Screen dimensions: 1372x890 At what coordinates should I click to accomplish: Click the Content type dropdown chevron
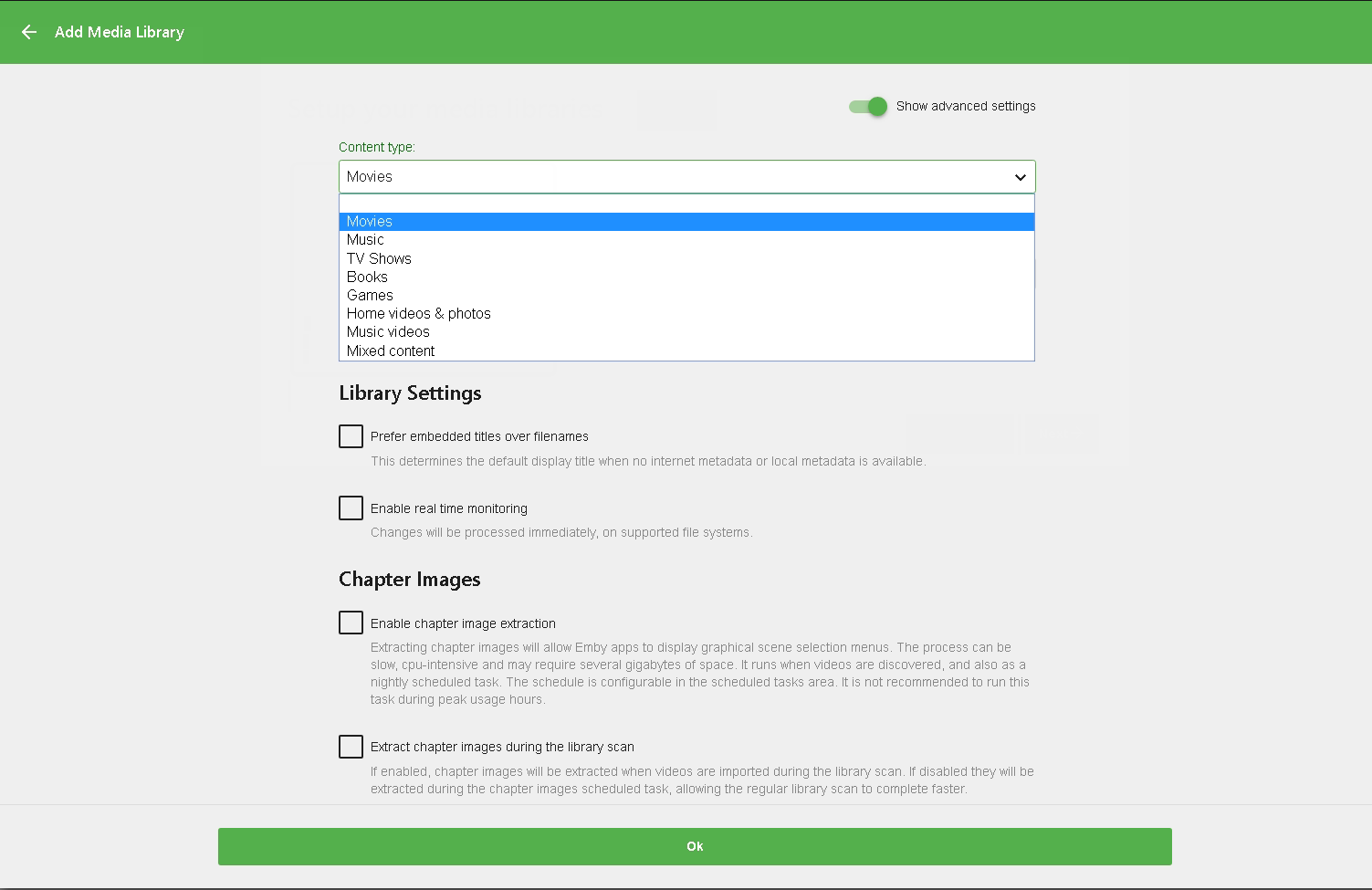pyautogui.click(x=1020, y=177)
